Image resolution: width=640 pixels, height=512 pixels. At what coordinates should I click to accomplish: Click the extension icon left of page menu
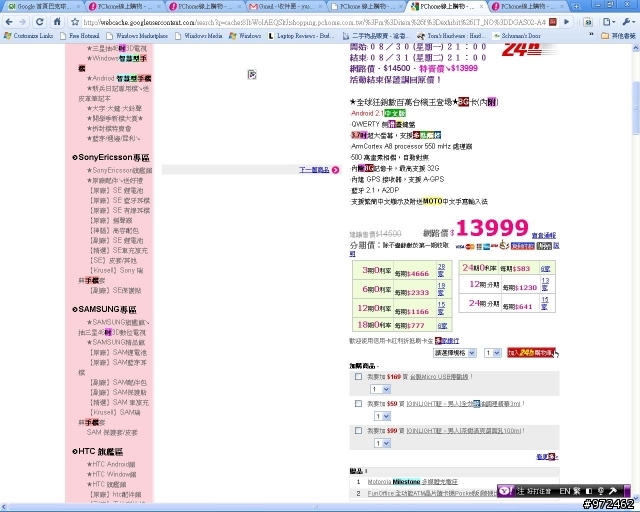point(588,22)
